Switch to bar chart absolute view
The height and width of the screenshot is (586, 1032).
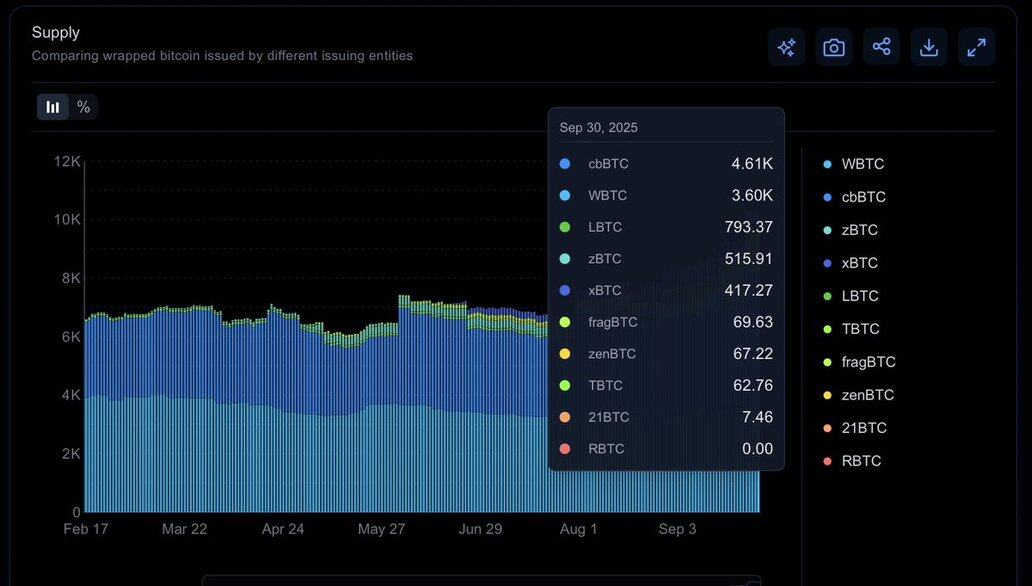tap(53, 107)
